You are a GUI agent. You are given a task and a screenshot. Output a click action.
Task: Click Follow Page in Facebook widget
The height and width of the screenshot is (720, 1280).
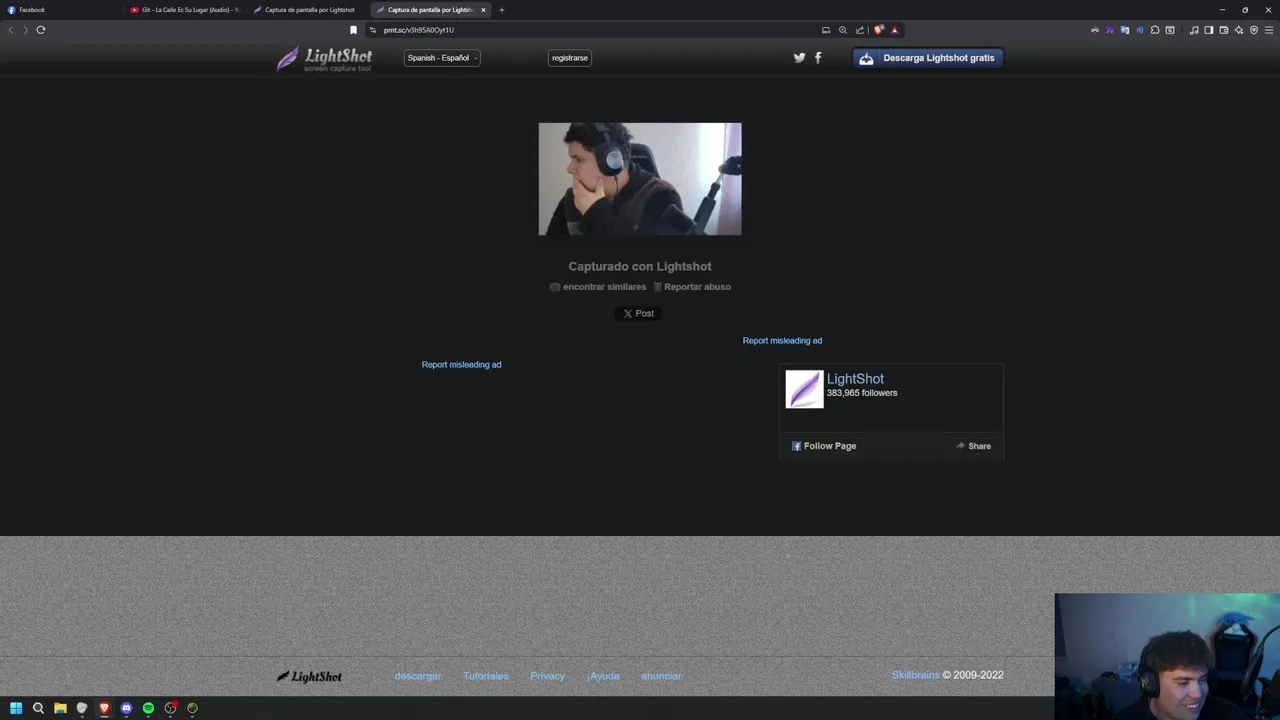(824, 446)
